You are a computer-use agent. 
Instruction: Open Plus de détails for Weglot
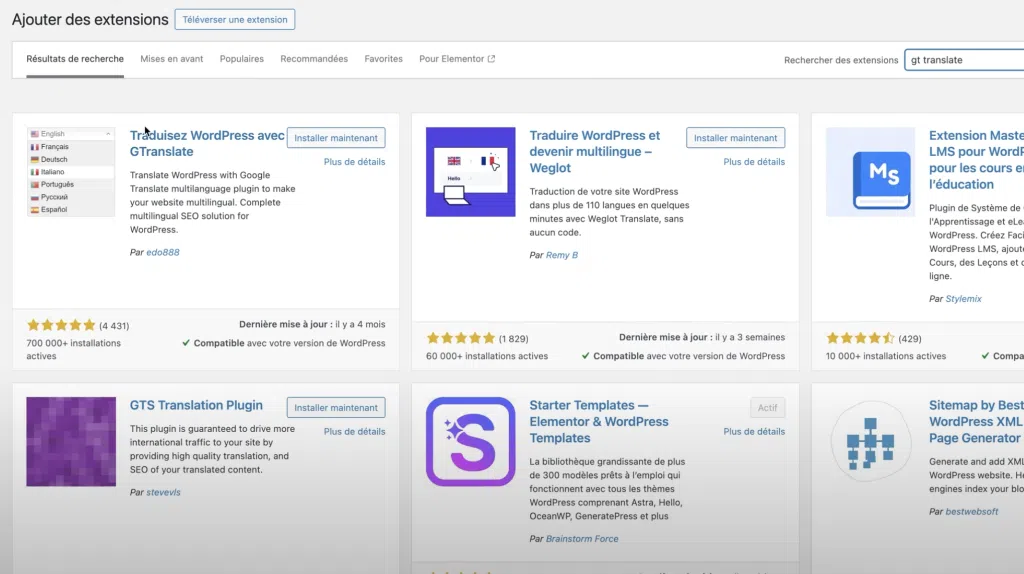click(x=754, y=162)
